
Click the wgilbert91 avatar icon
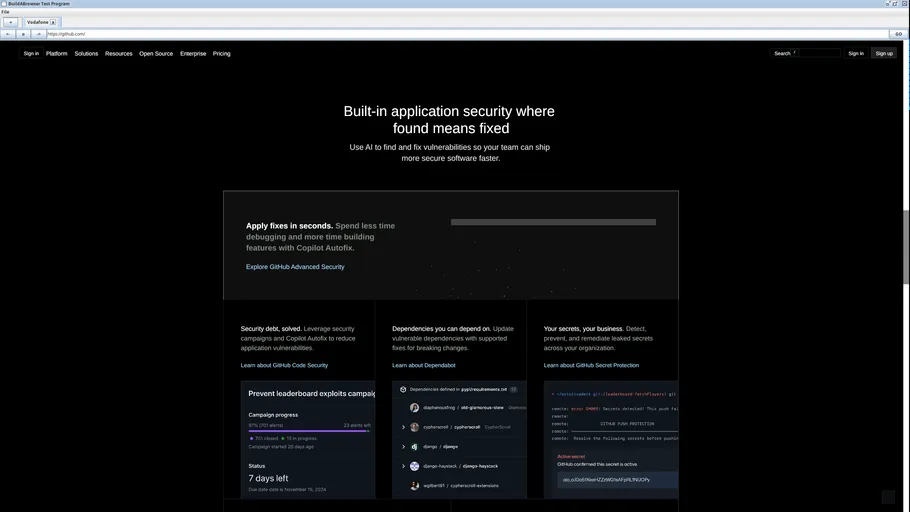414,485
